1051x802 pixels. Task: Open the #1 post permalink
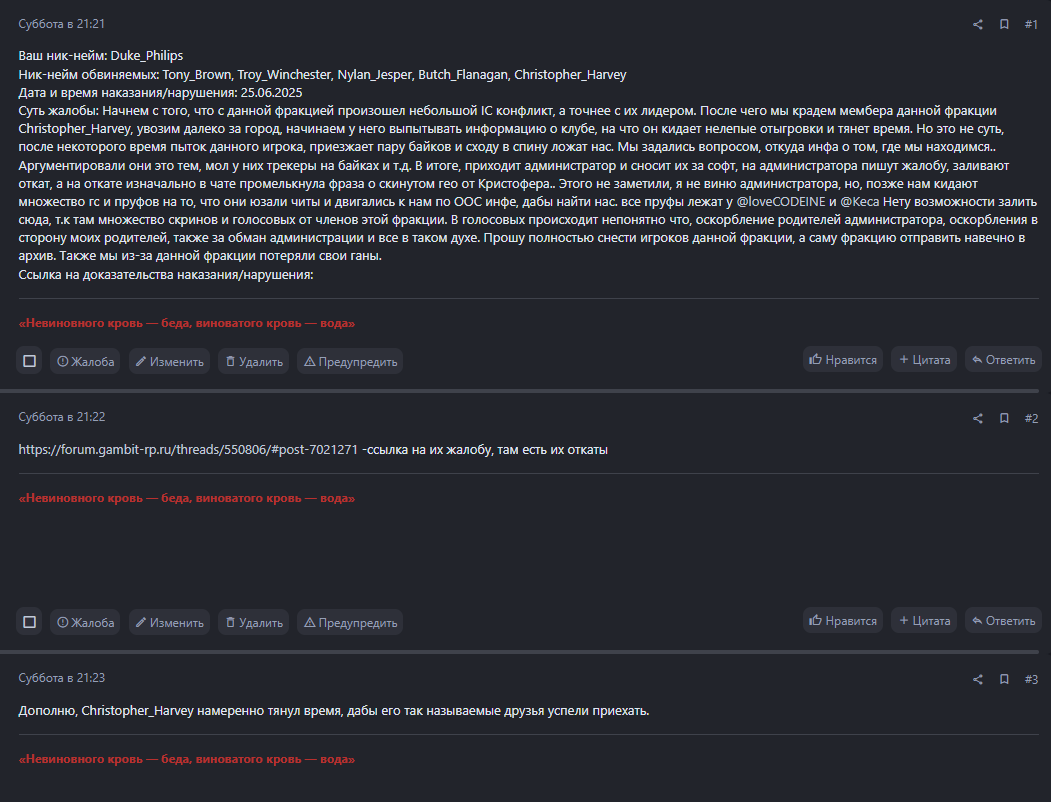1031,24
